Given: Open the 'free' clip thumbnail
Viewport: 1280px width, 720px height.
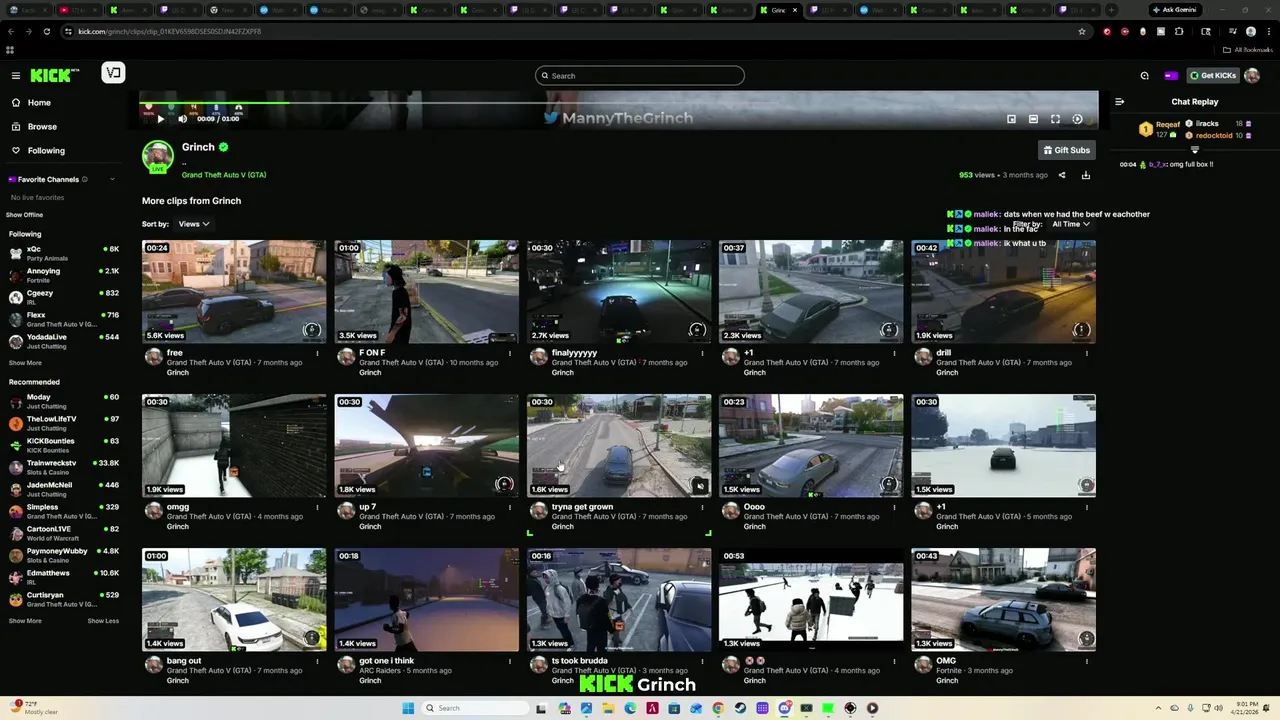Looking at the screenshot, I should [x=234, y=292].
